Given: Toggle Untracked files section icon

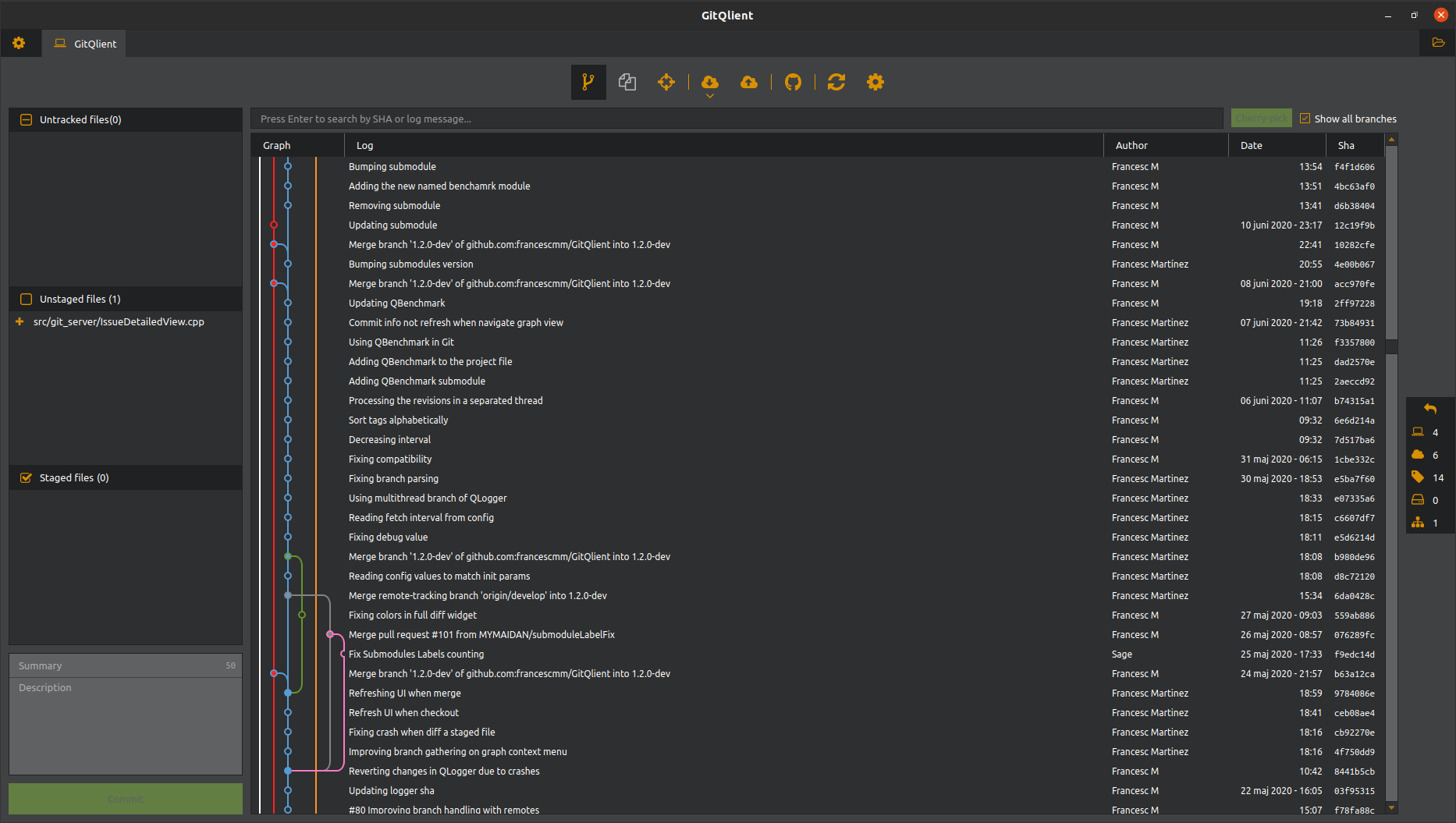Looking at the screenshot, I should (x=26, y=119).
